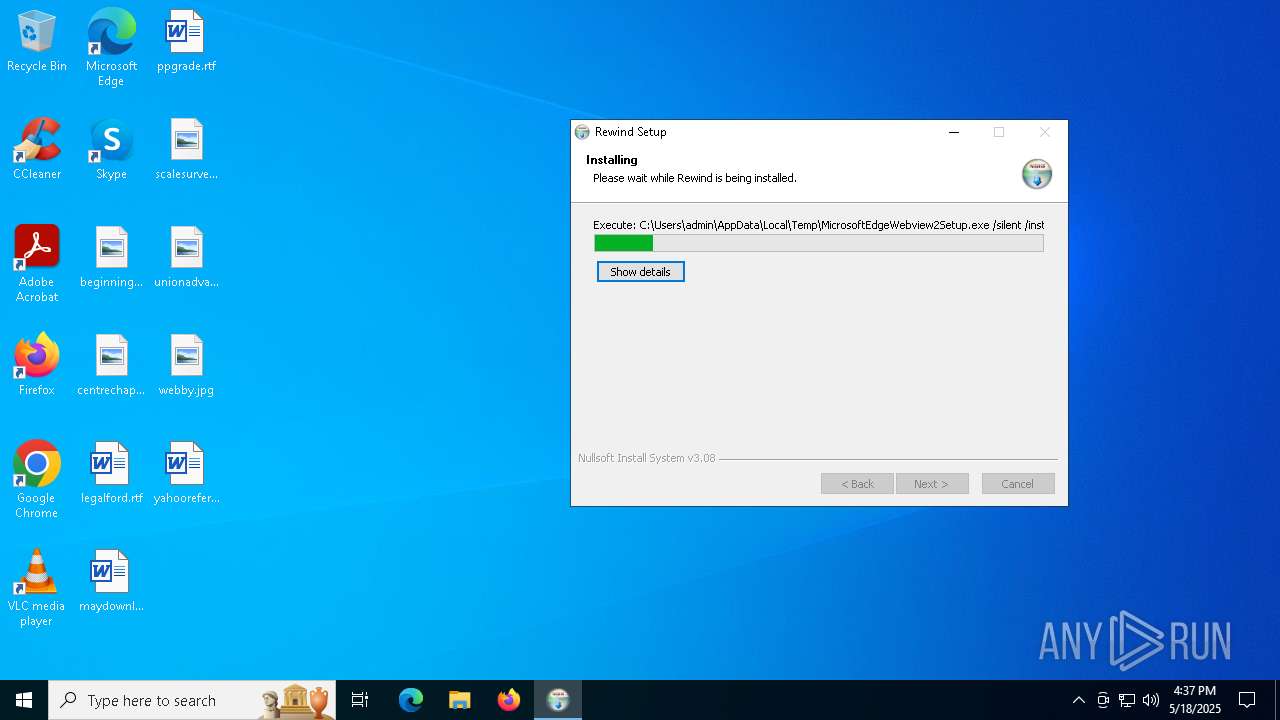This screenshot has height=720, width=1280.
Task: Open Adobe Acrobat desktop shortcut
Action: [x=37, y=264]
